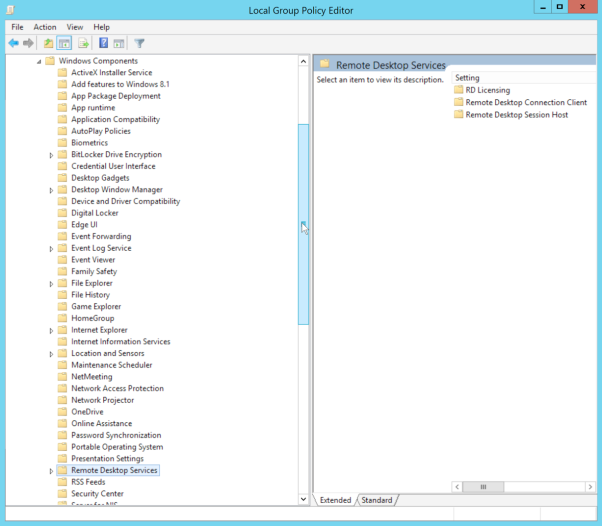Open the Remote Desktop Session Host folder
This screenshot has height=526, width=602.
(516, 114)
